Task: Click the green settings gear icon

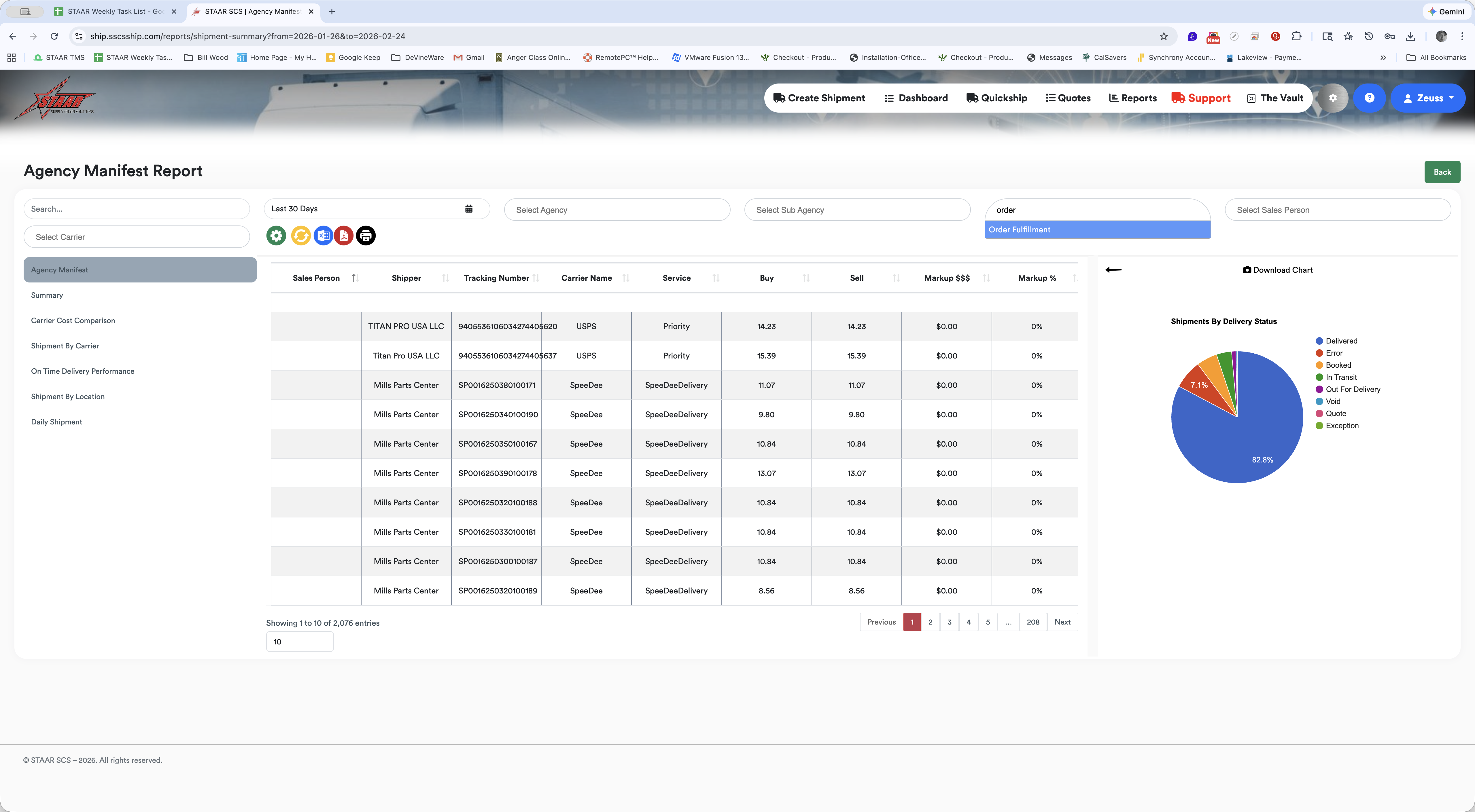Action: coord(276,236)
